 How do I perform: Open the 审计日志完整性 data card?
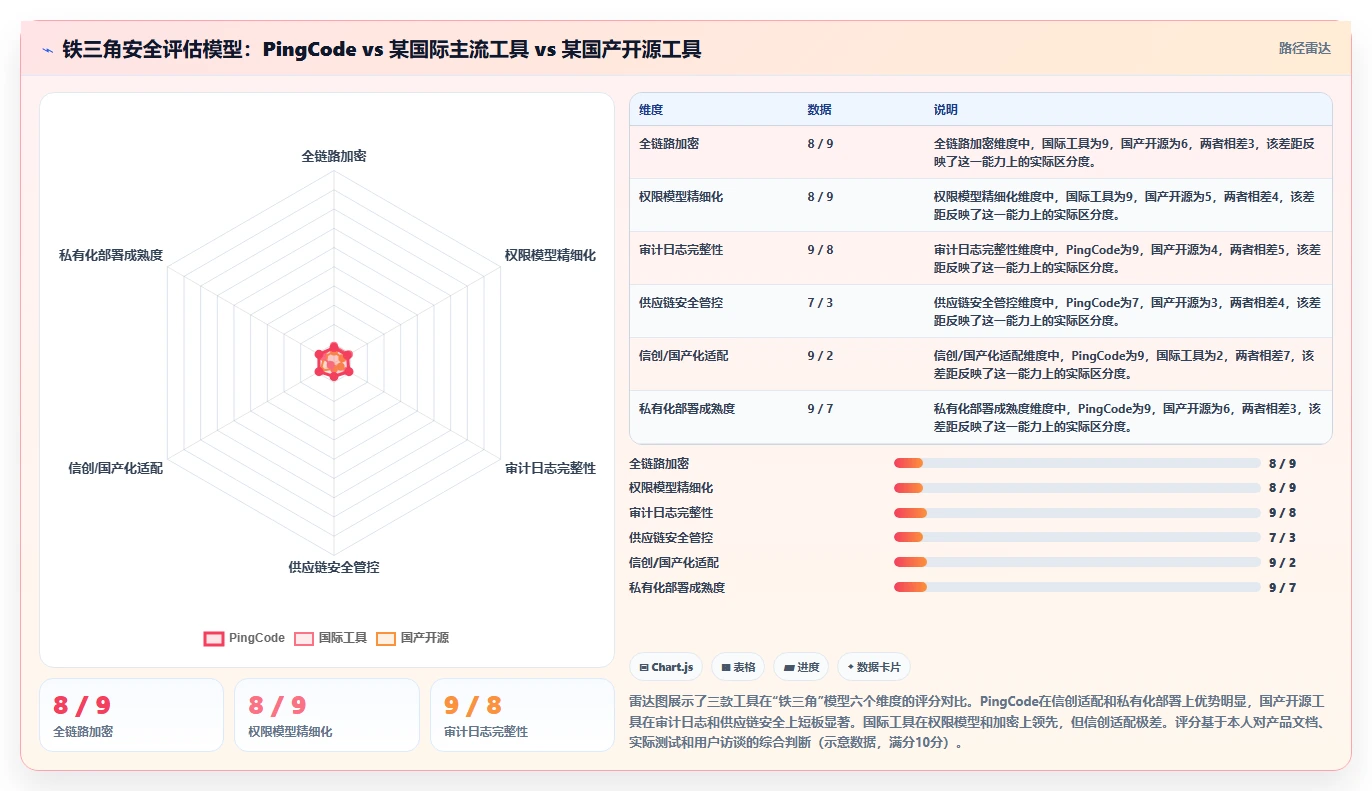[x=522, y=715]
